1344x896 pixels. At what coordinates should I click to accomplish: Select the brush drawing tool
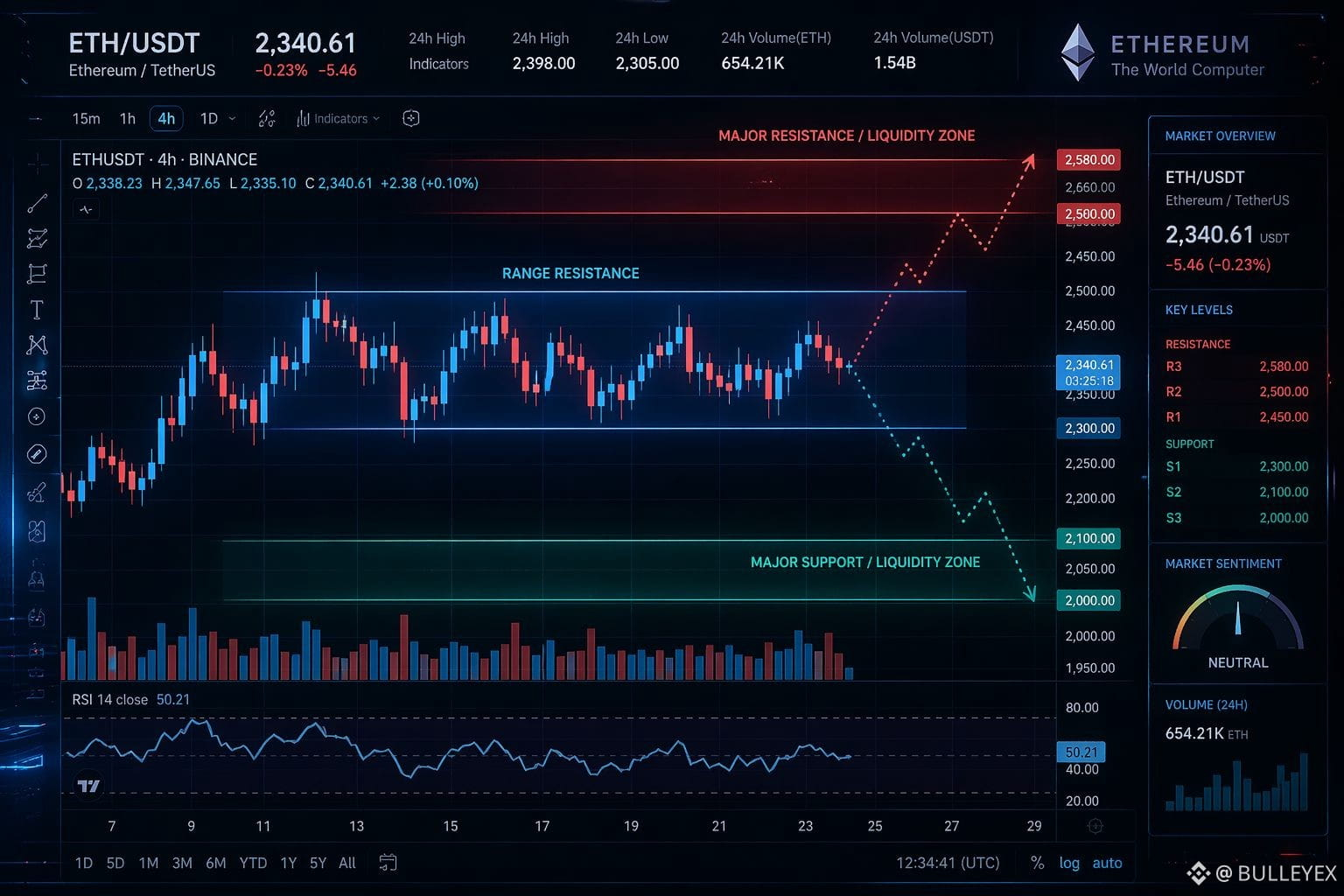37,493
